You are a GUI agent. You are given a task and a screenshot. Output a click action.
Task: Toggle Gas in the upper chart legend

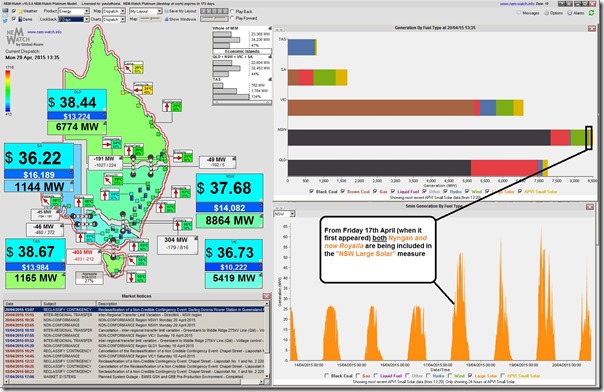[375, 191]
